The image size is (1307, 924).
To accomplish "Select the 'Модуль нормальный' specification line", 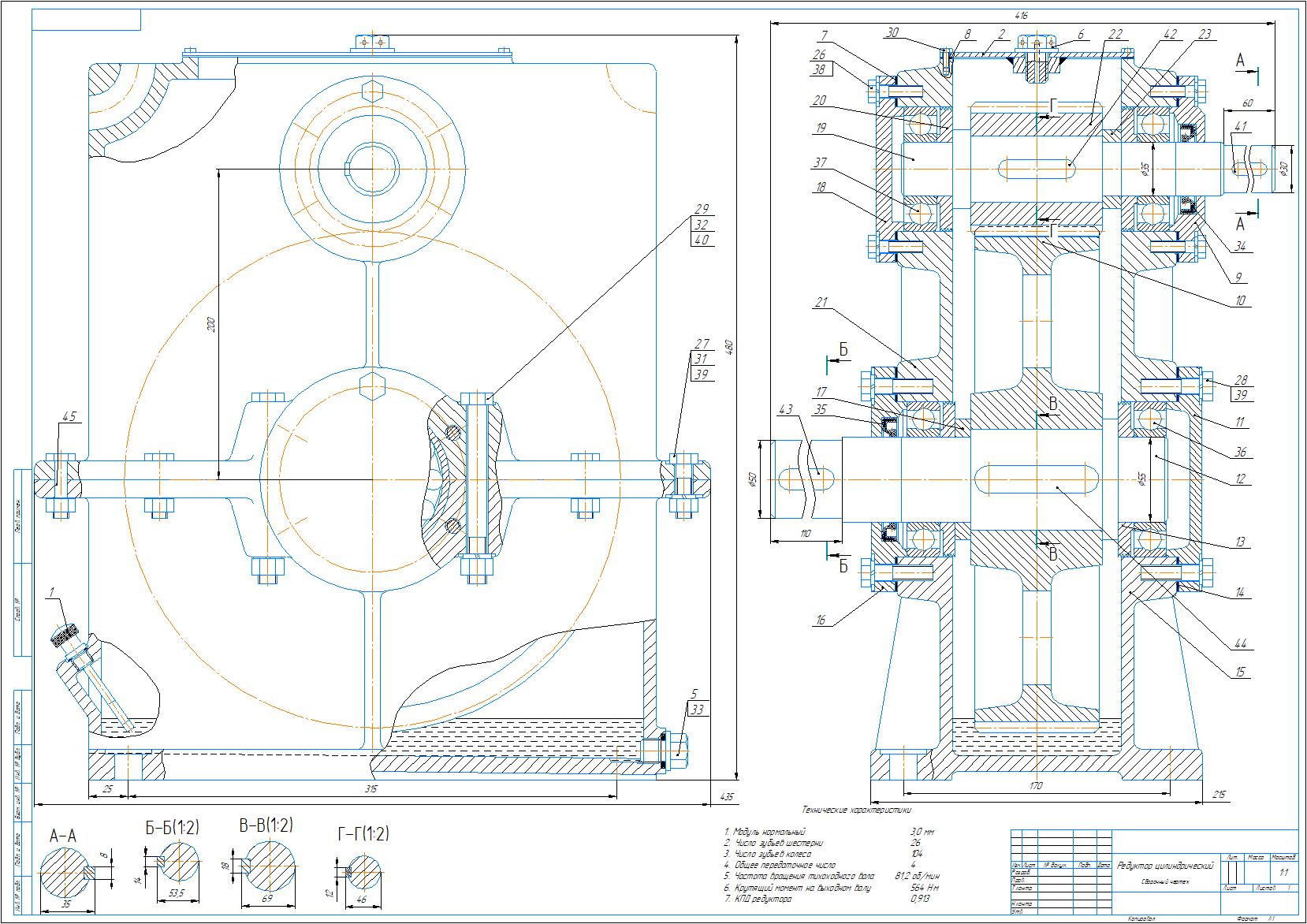I will (765, 832).
